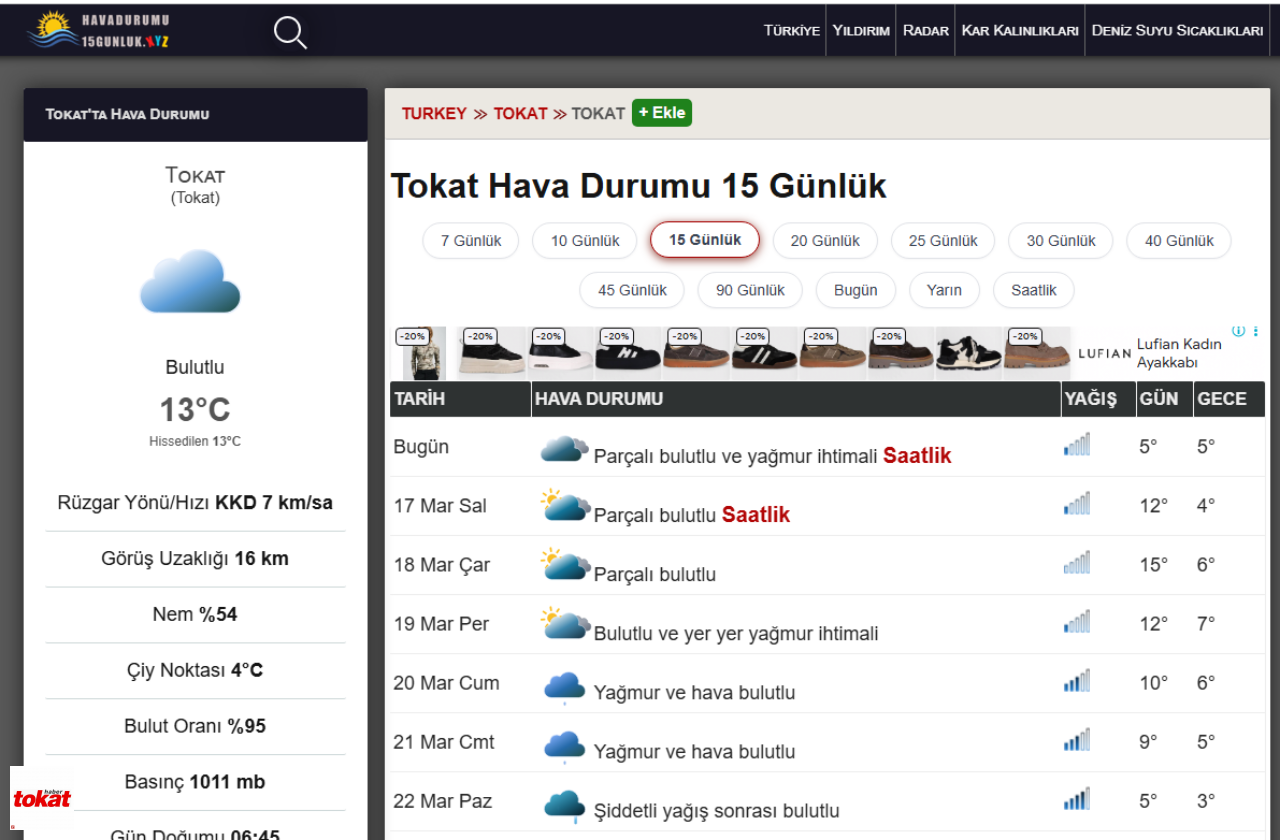Open Saatlik link in the Bugün row
1280x840 pixels.
(917, 456)
